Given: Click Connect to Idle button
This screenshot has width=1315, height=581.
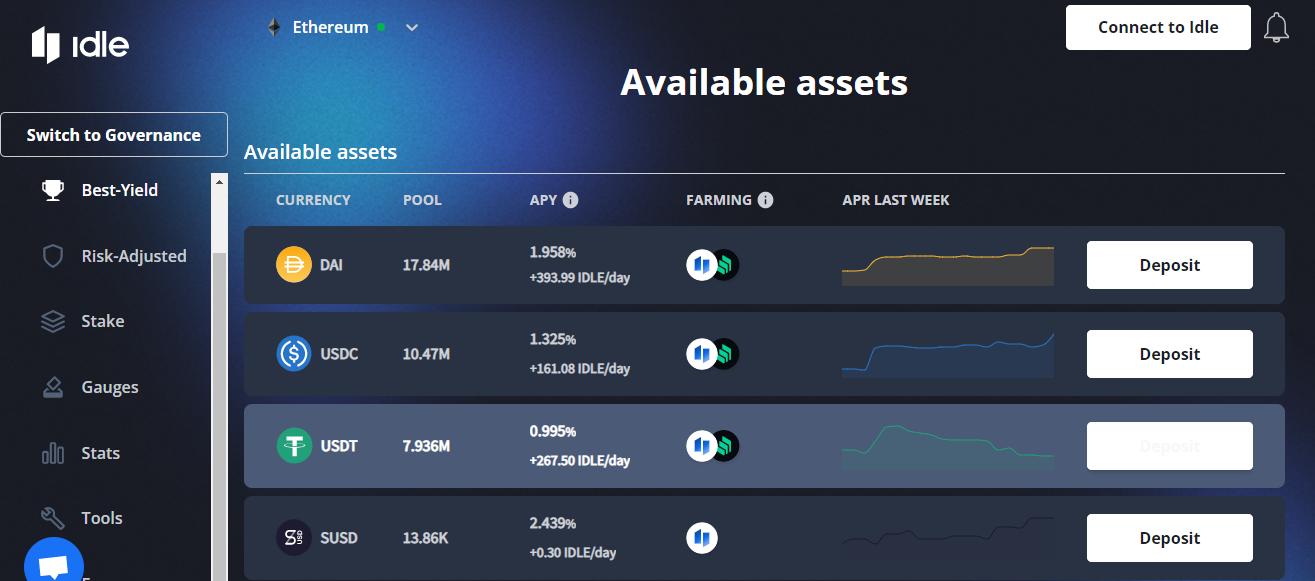Looking at the screenshot, I should [1158, 27].
